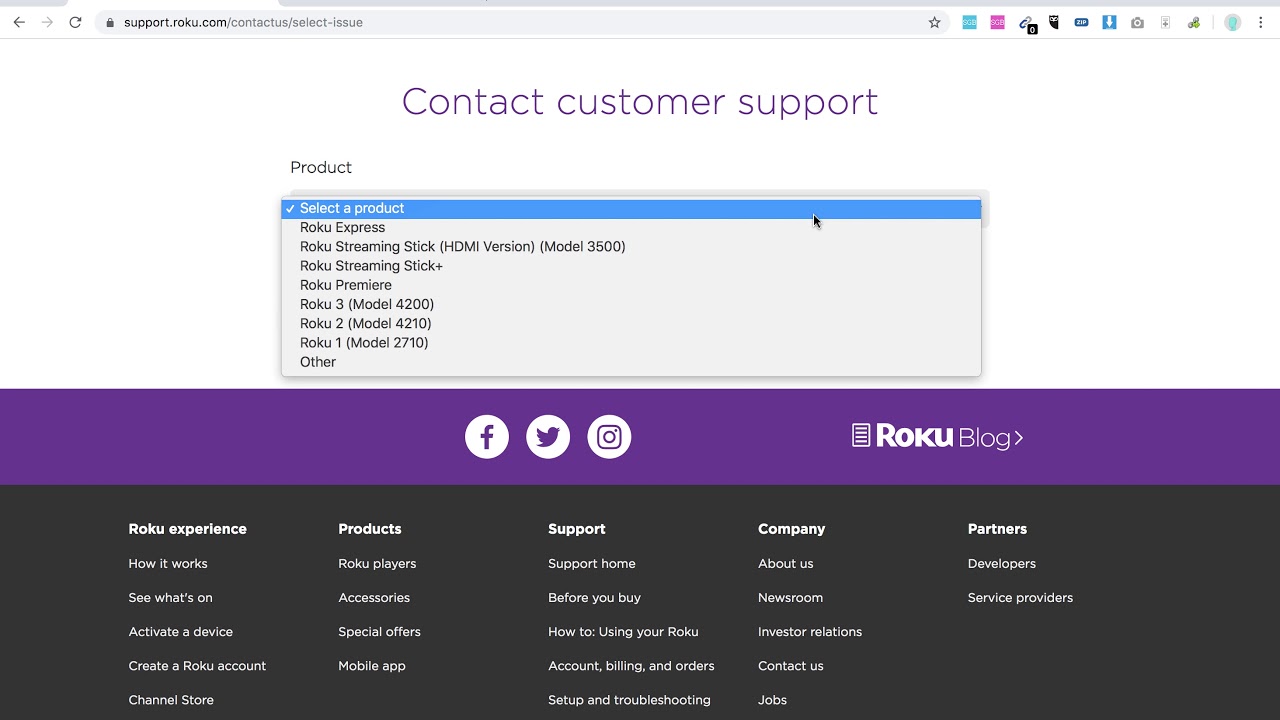Select Roku 1 (Model 2710)

631,342
